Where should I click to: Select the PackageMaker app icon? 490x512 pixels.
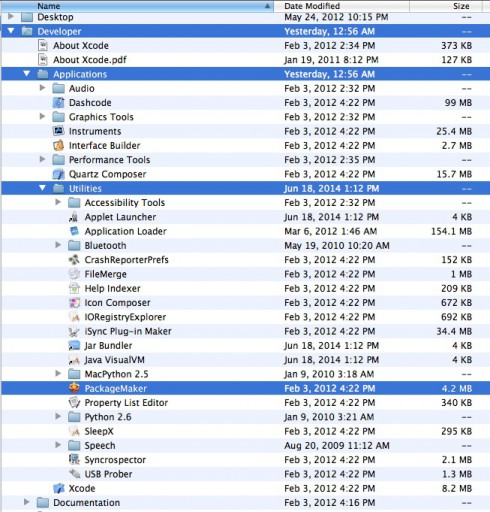tap(74, 388)
